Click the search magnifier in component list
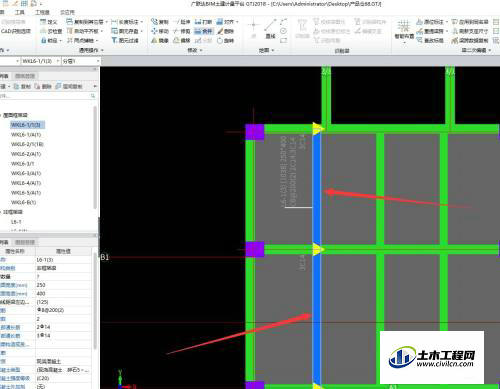Image resolution: width=500 pixels, height=389 pixels. 93,96
